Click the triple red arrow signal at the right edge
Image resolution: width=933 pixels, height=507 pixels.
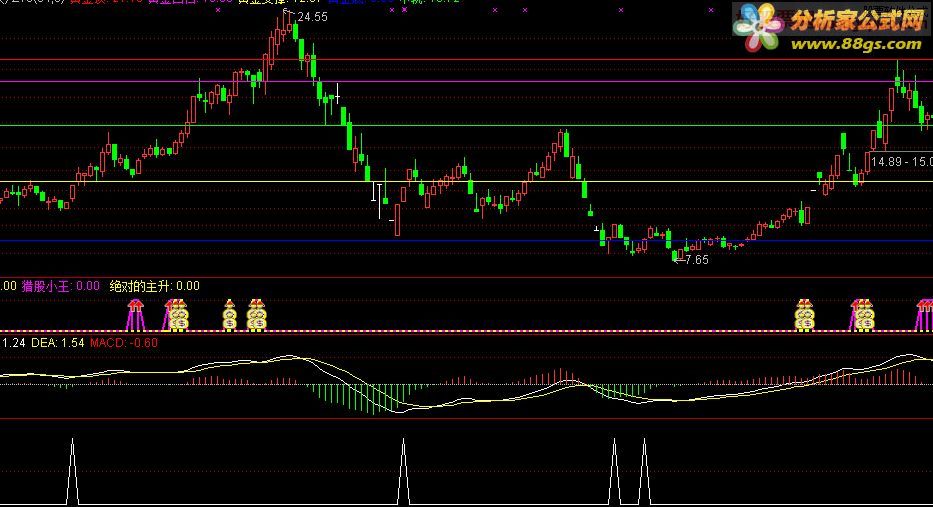click(x=924, y=315)
